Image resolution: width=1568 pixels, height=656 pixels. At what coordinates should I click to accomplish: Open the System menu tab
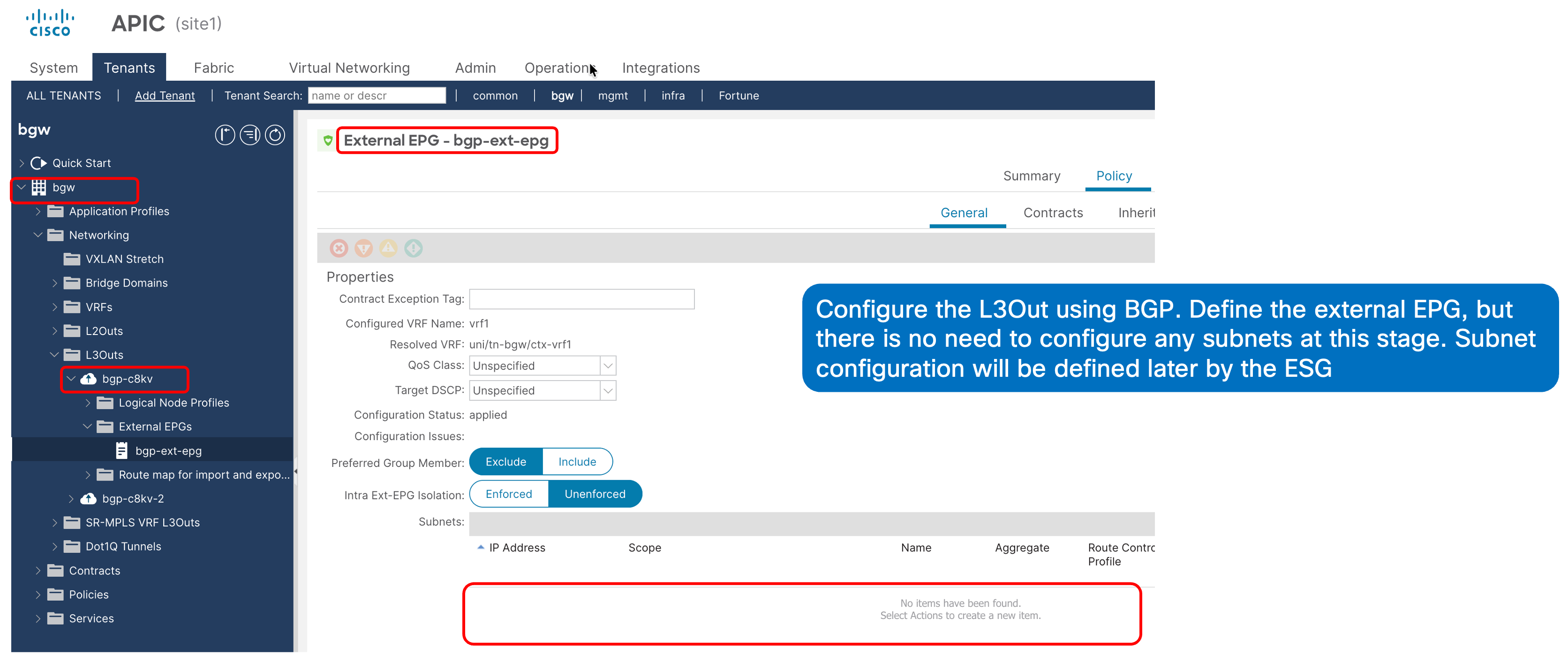(53, 68)
